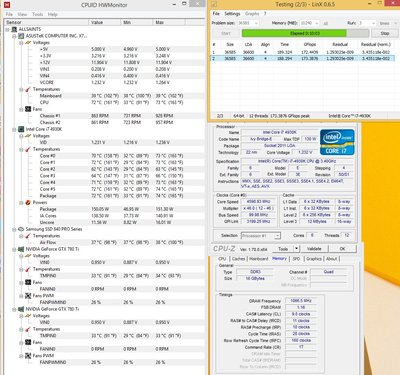Open the Tools dropdown arrow in CPU-Z
Image resolution: width=400 pixels, height=375 pixels.
296,249
